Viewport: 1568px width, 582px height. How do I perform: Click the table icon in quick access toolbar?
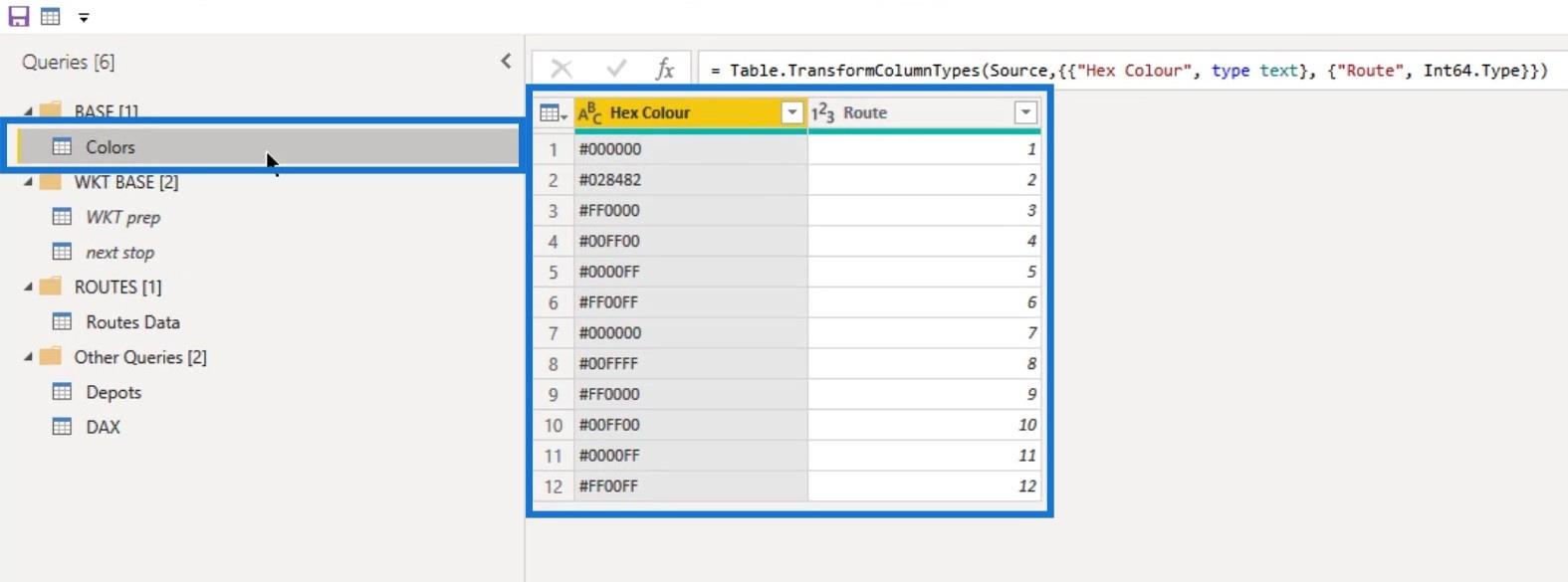pos(50,17)
